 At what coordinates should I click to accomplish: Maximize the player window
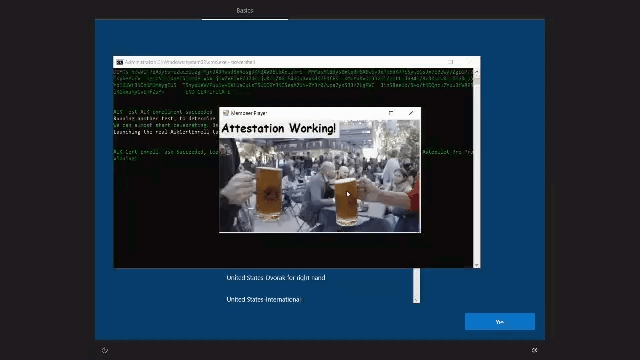point(391,113)
